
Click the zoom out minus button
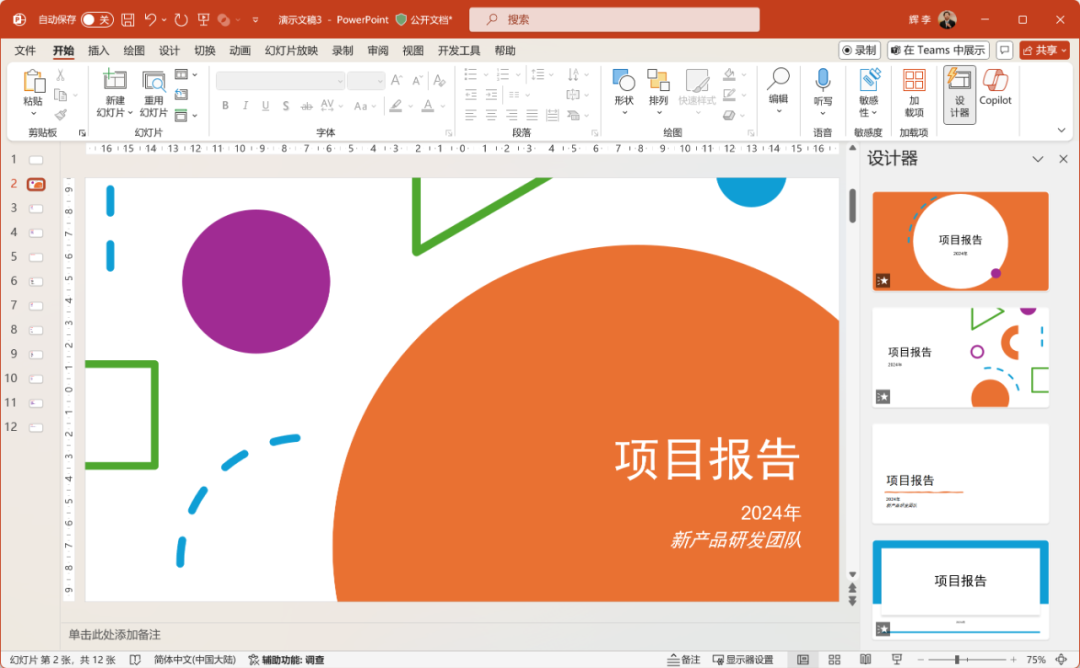coord(920,660)
